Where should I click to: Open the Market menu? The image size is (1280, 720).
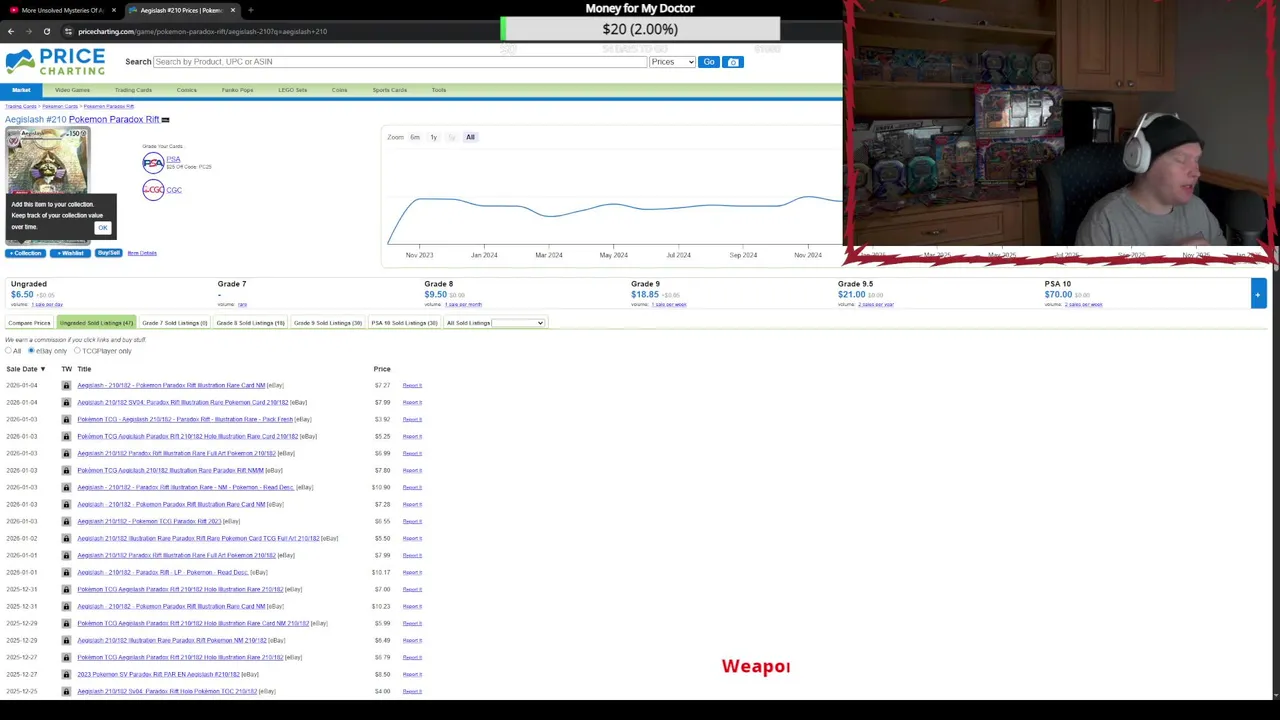tap(21, 90)
